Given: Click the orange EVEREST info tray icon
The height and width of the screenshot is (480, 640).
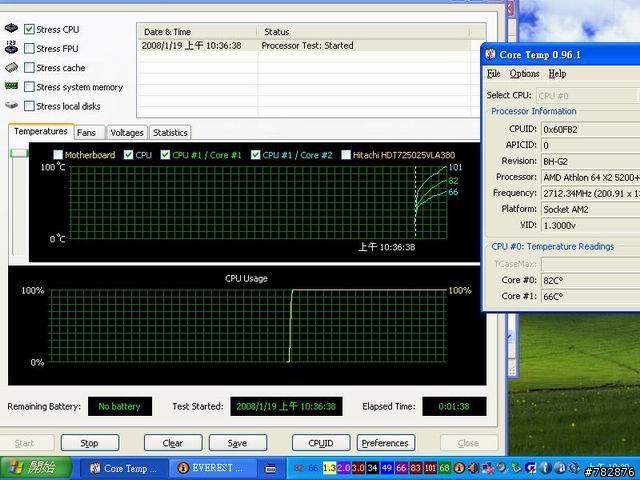Looking at the screenshot, I should [x=459, y=468].
